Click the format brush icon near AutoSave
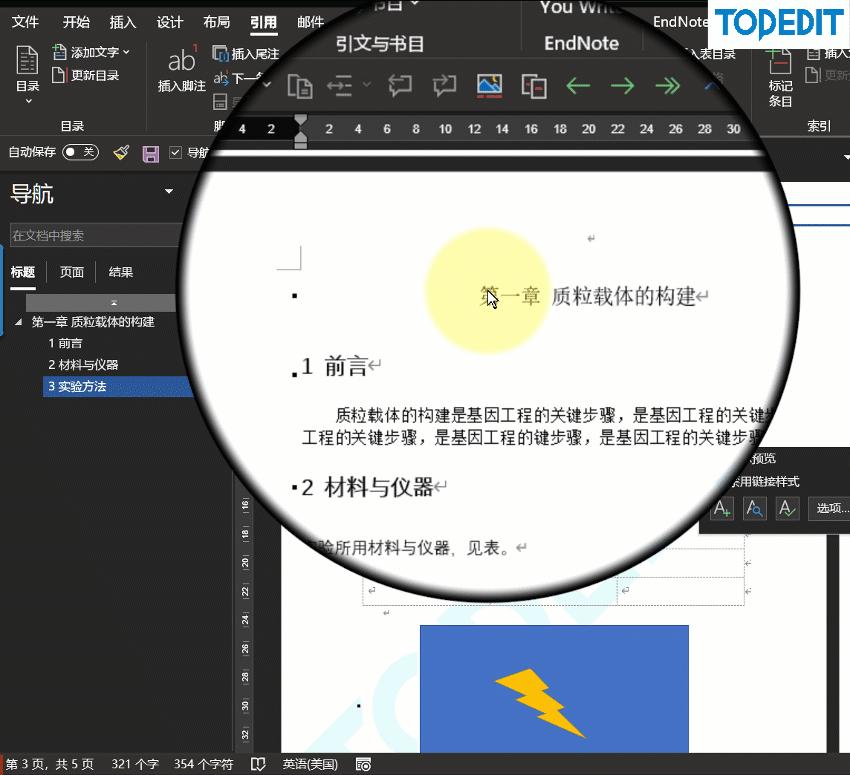 pyautogui.click(x=121, y=152)
